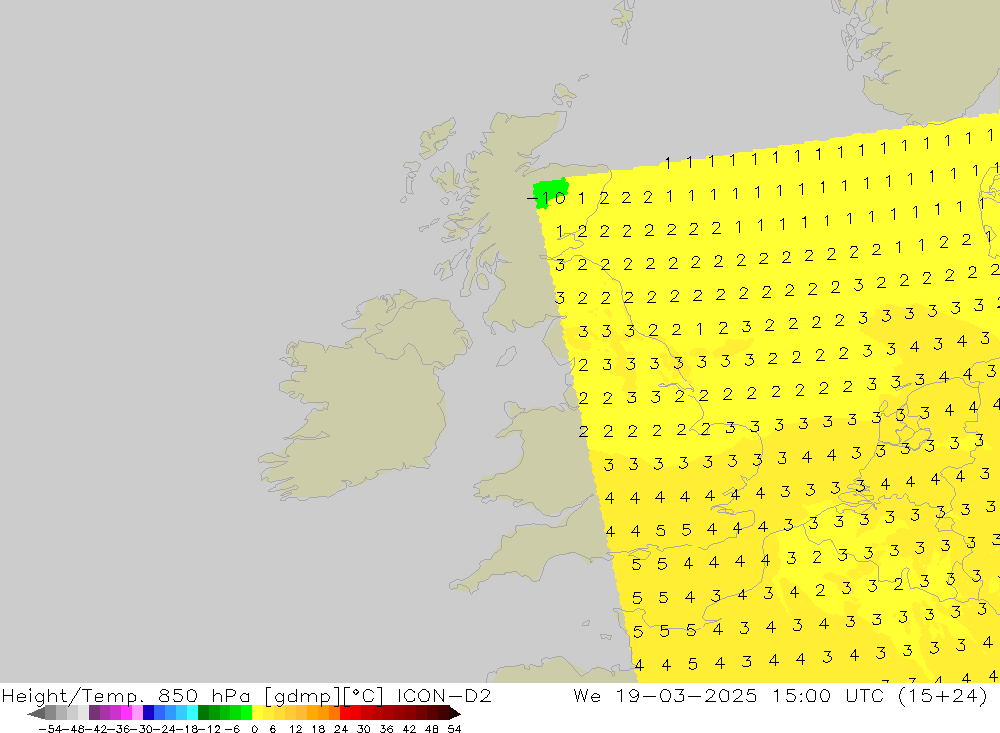
Task: Click the dark blue swatch in color scale
Action: pyautogui.click(x=149, y=713)
